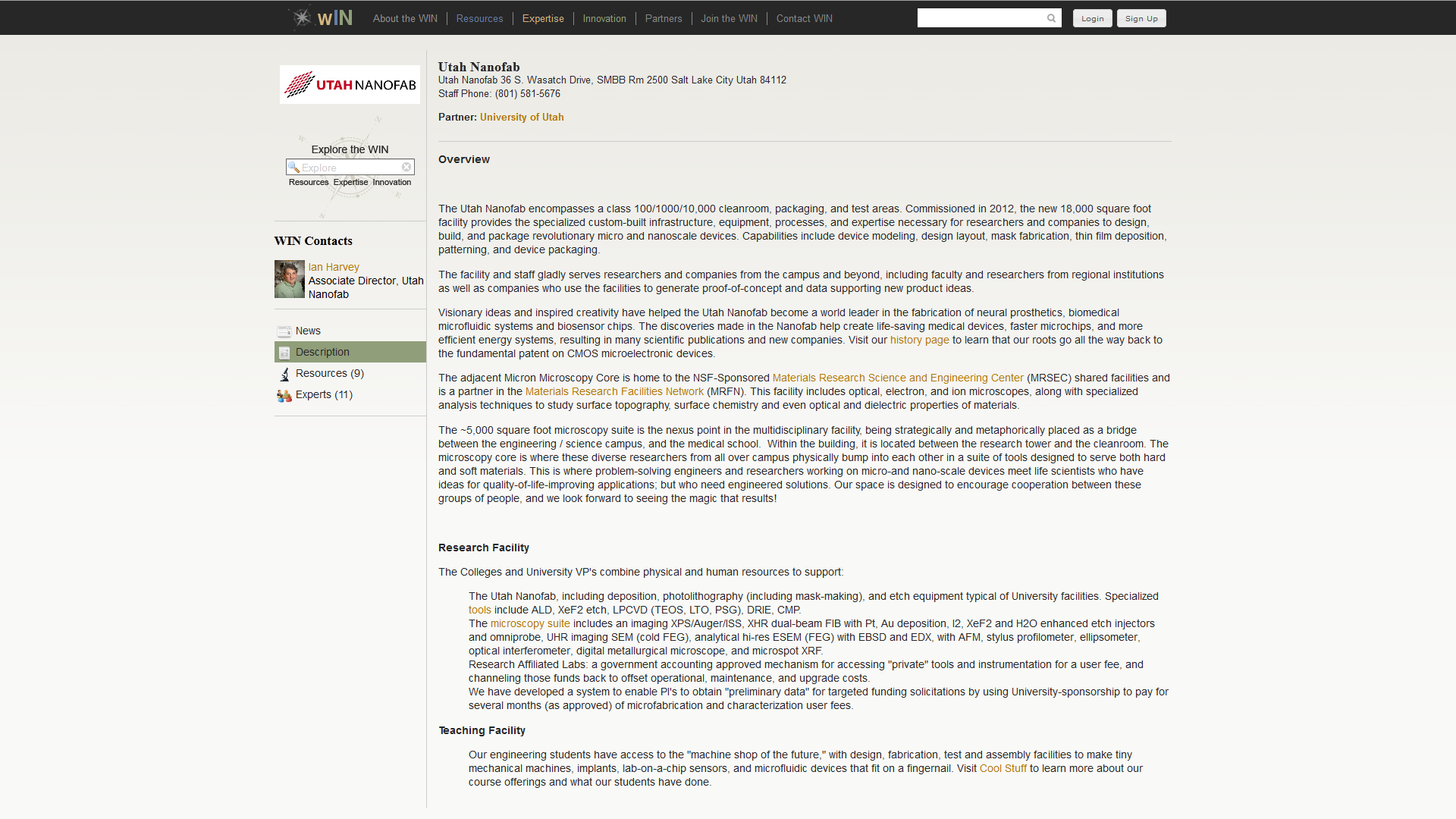Select the News sidebar tab
The image size is (1456, 819).
click(350, 331)
